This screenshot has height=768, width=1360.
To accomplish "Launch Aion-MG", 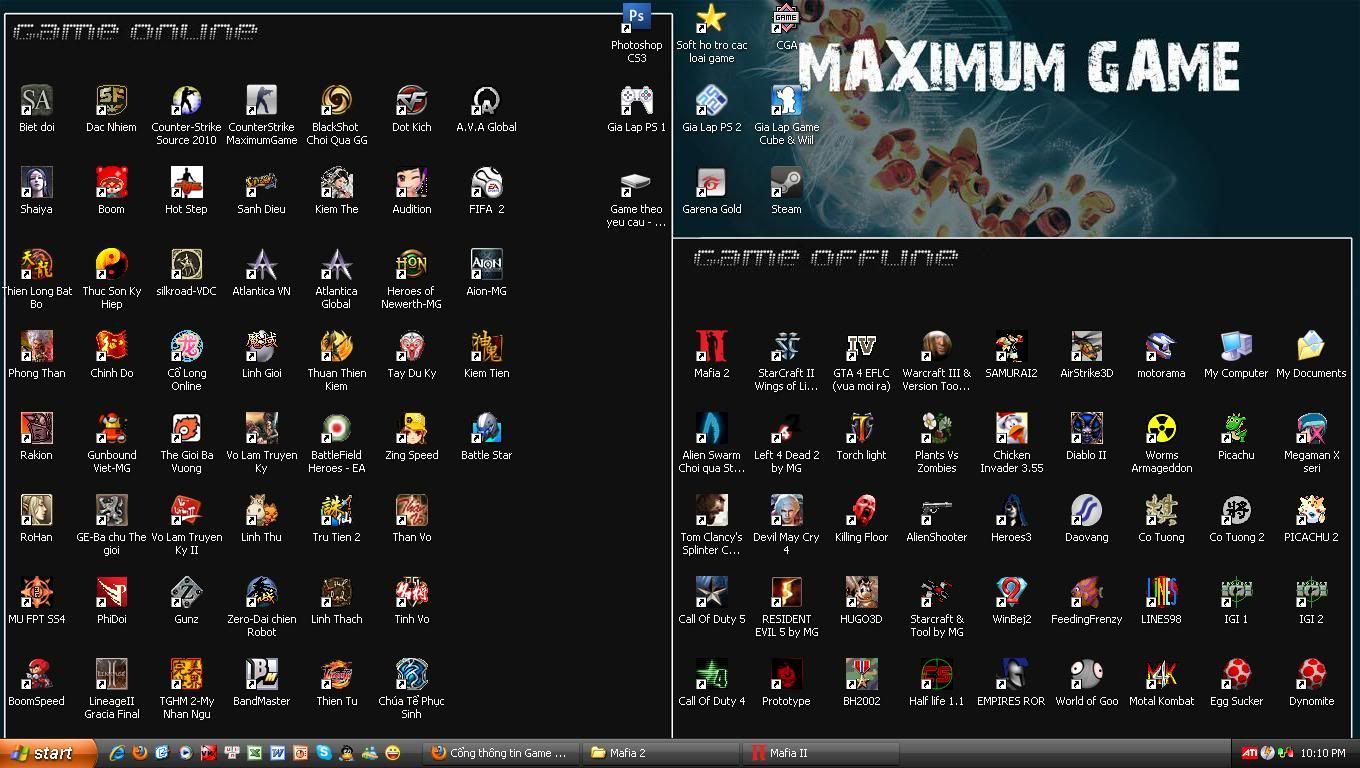I will 486,264.
